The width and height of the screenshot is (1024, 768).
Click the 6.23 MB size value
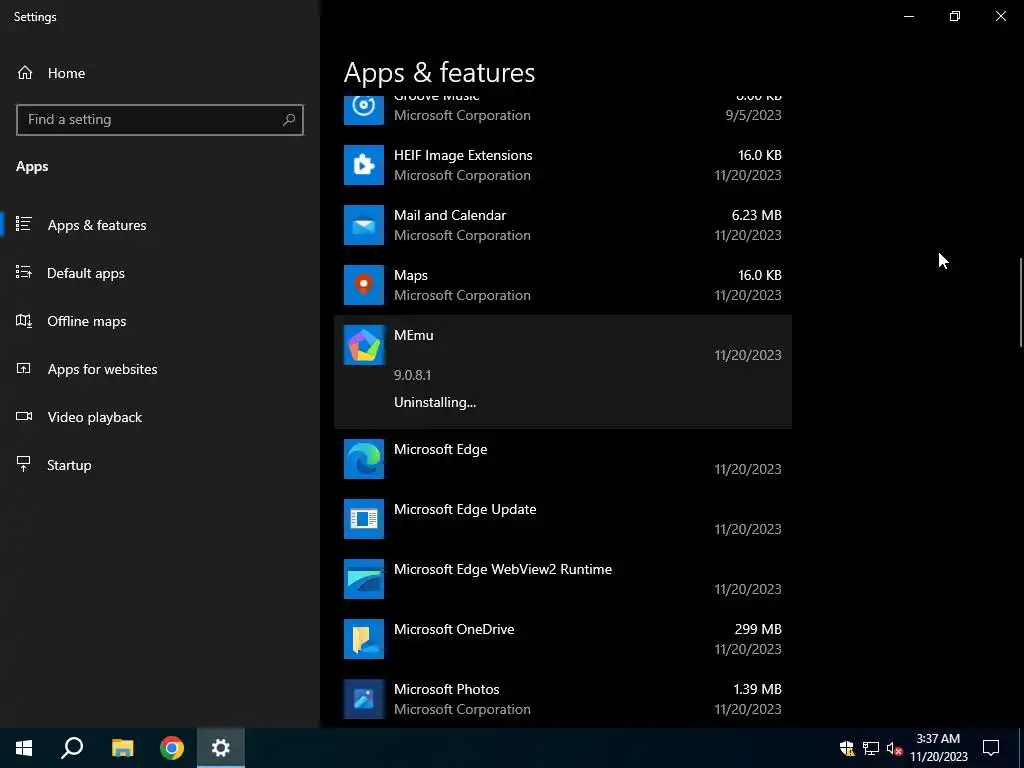coord(756,215)
